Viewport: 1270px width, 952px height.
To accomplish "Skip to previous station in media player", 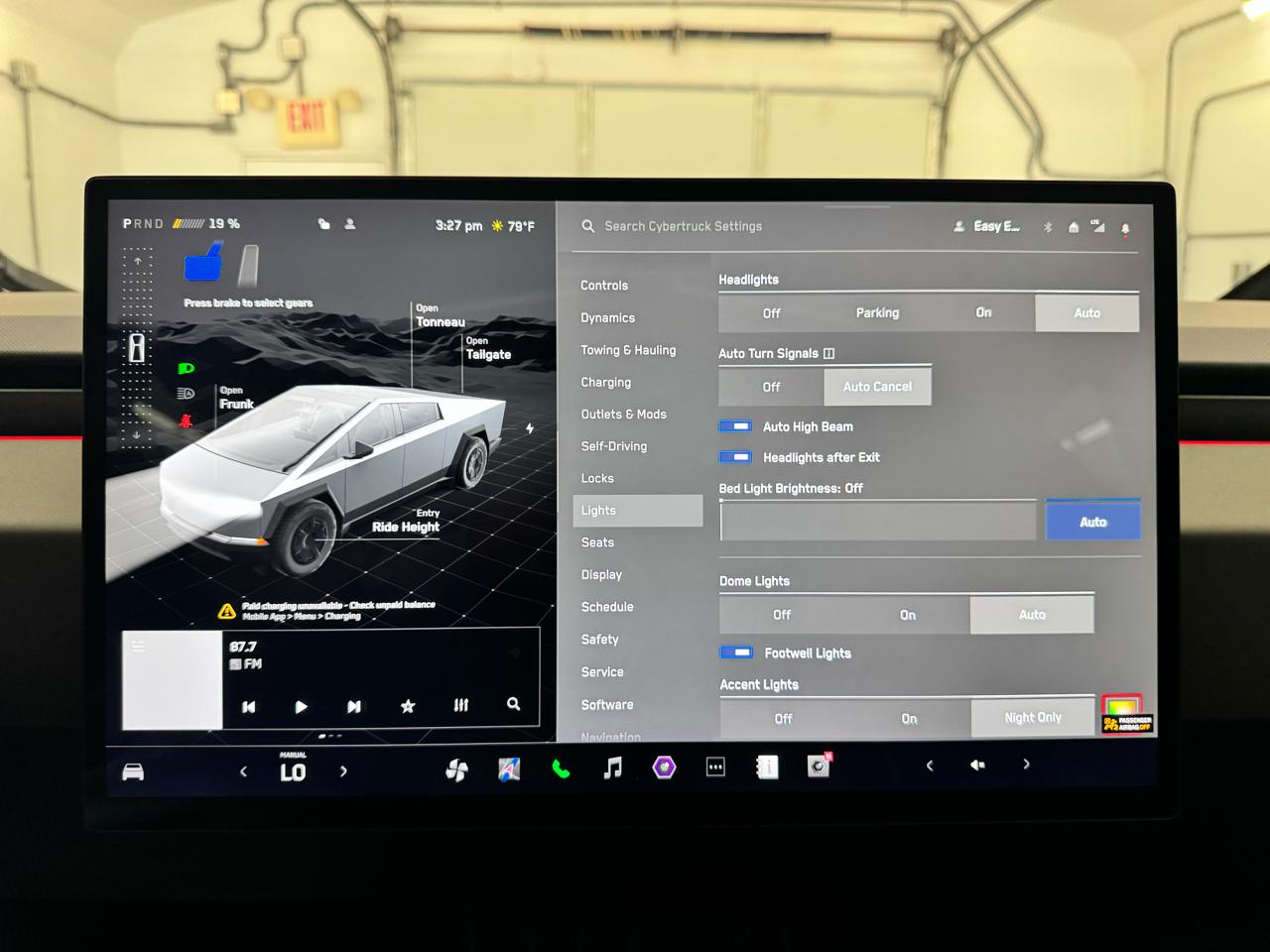I will tap(249, 707).
